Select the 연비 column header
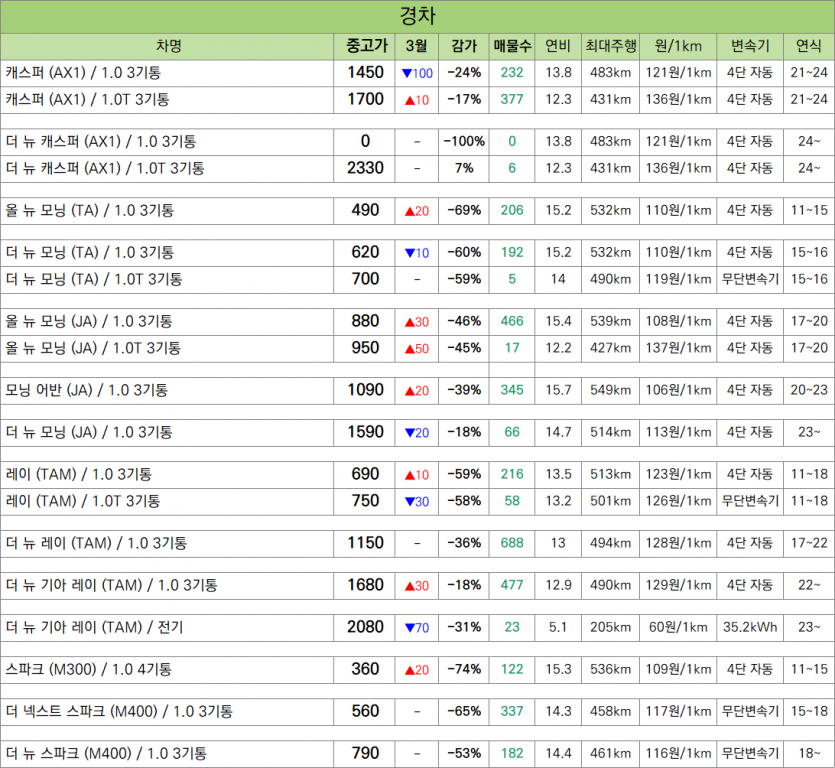This screenshot has height=768, width=835. pyautogui.click(x=558, y=46)
